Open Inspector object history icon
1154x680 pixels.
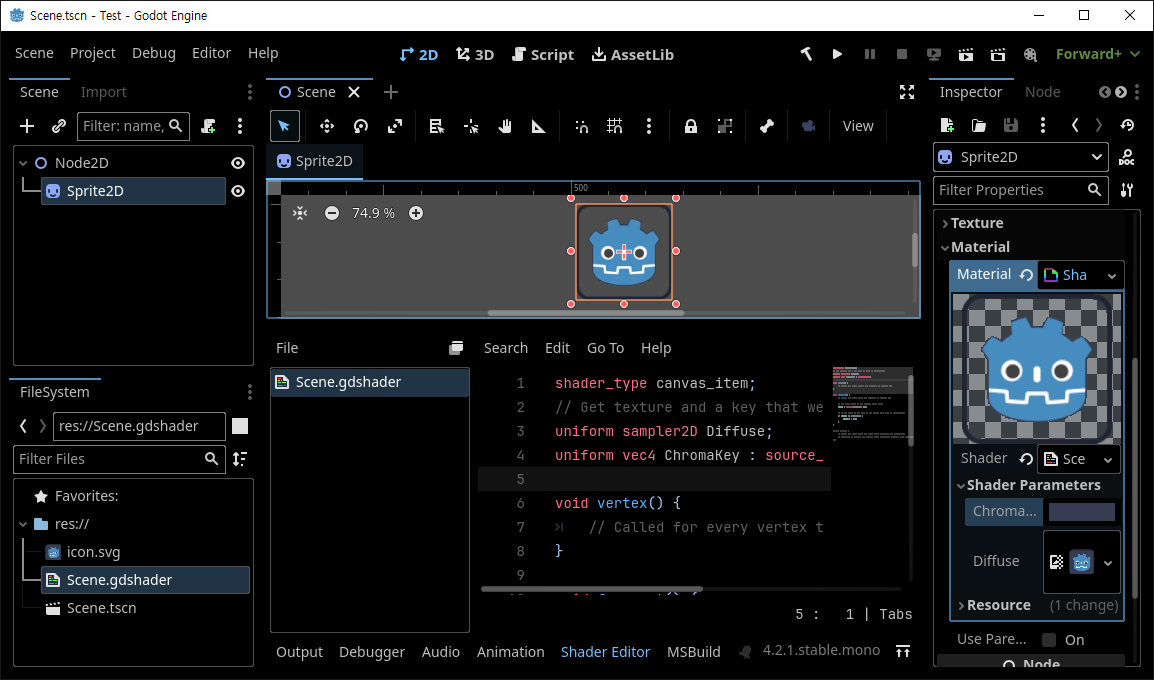(x=1127, y=125)
